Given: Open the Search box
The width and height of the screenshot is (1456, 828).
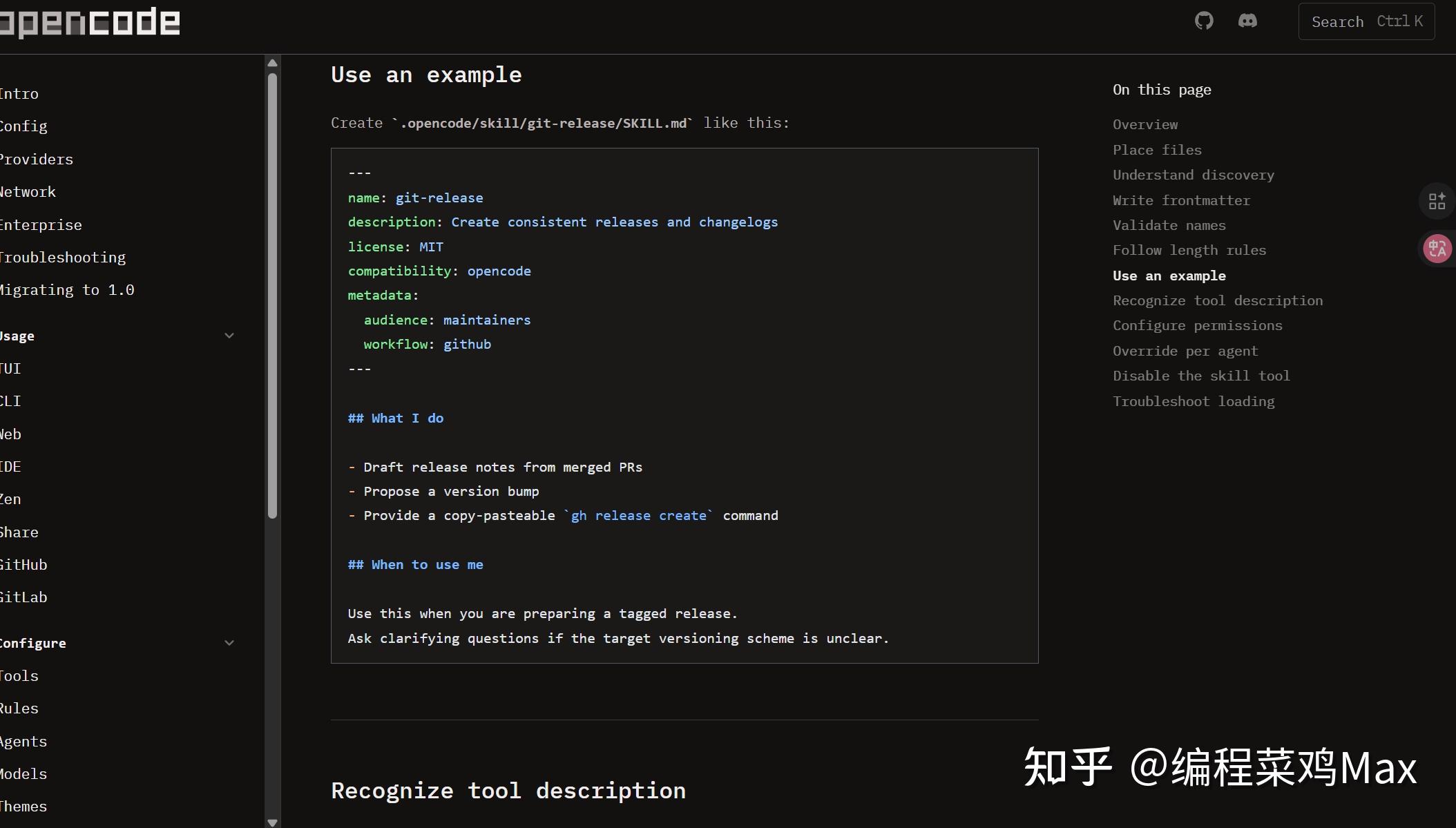Looking at the screenshot, I should [1366, 21].
